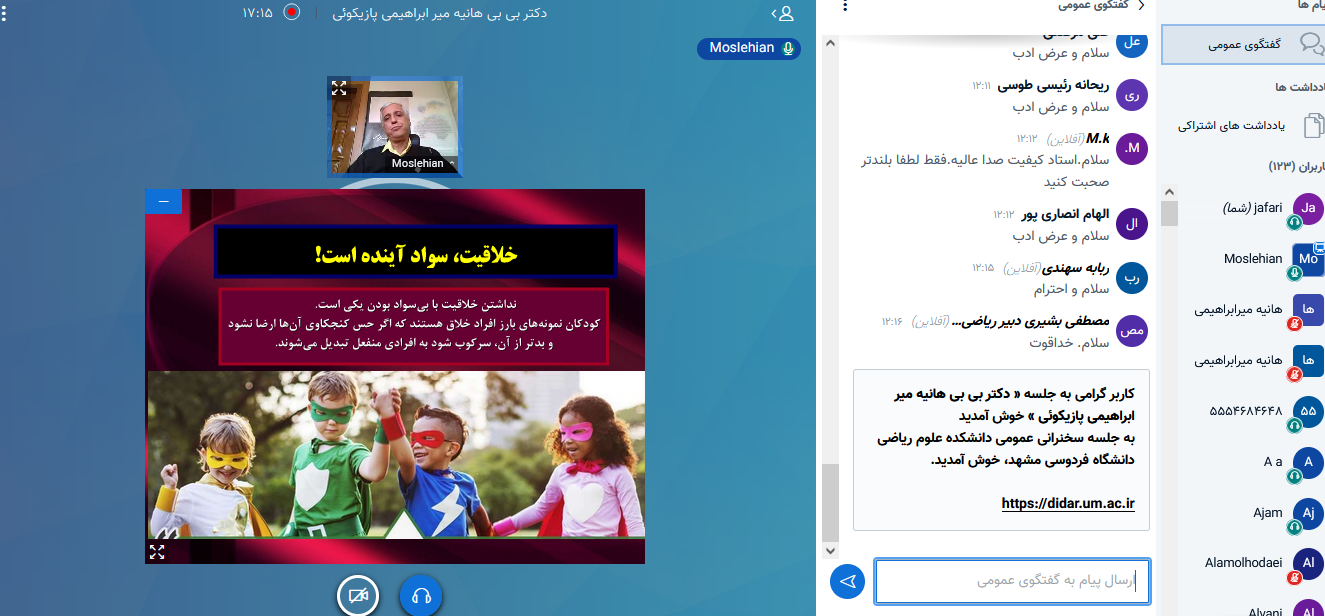Select user Moslehian in users list
Screen dimensions: 1325x616
(1253, 258)
